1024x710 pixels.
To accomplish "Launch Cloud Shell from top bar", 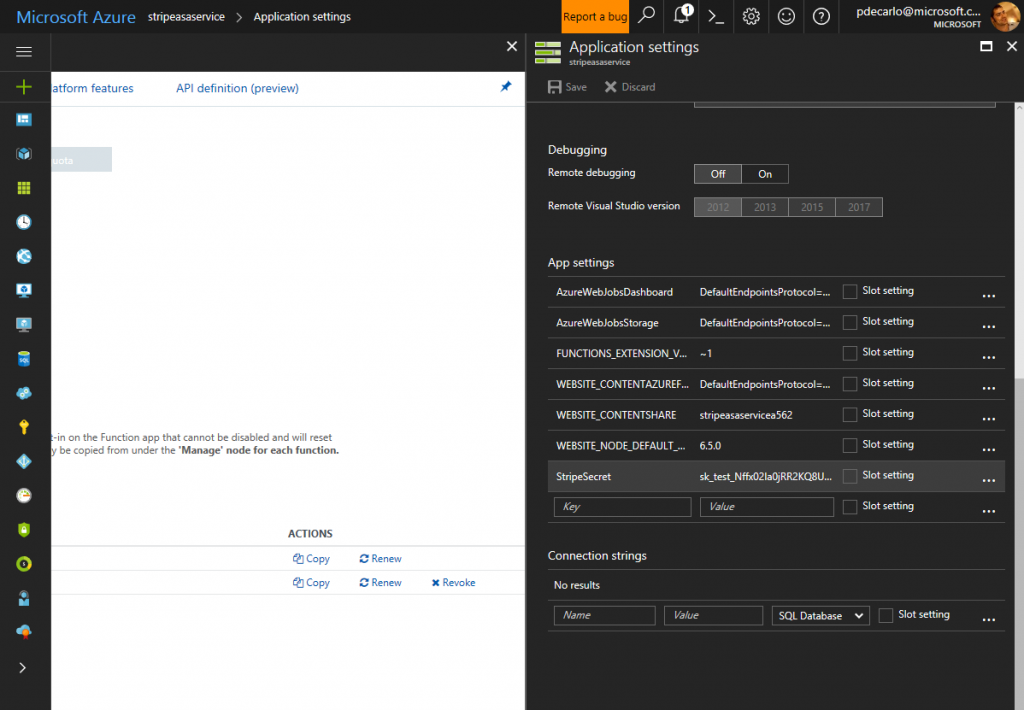I will 716,16.
